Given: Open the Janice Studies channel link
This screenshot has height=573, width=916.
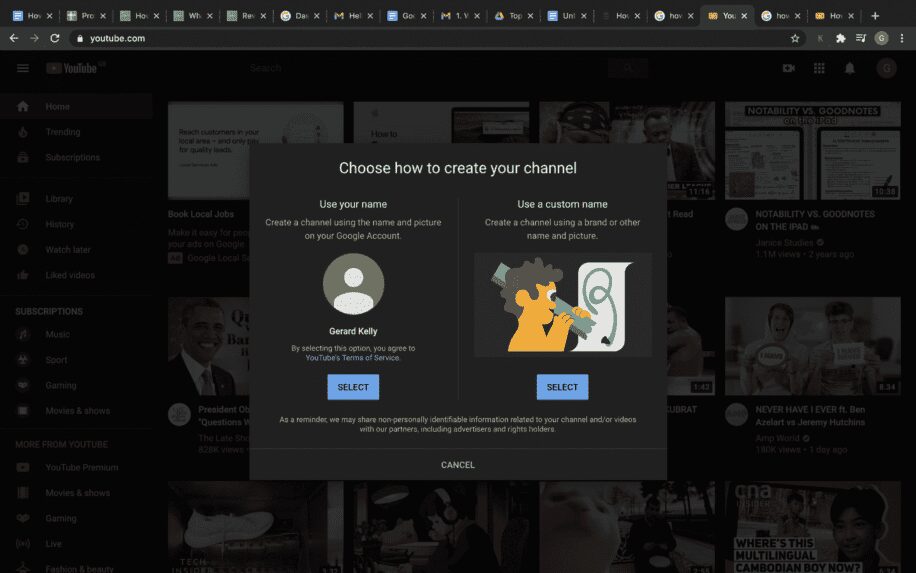Looking at the screenshot, I should point(784,242).
